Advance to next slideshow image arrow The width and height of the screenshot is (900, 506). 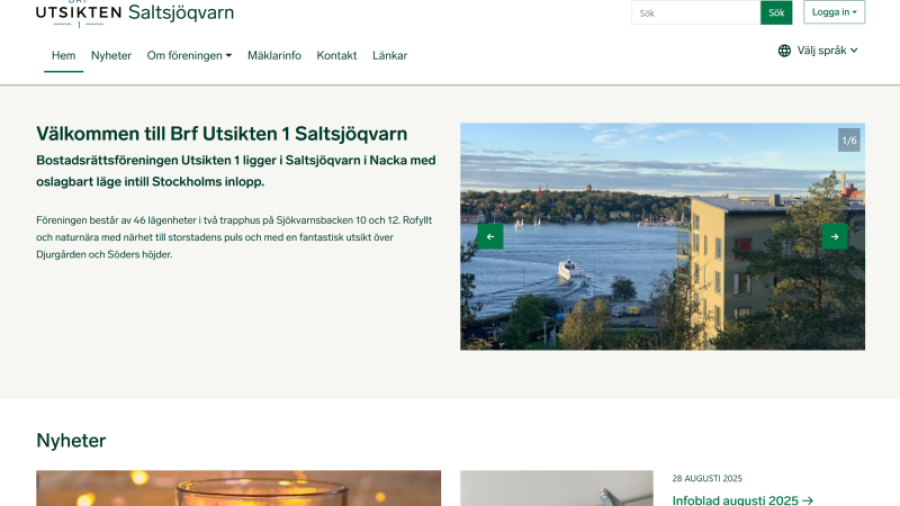click(834, 237)
